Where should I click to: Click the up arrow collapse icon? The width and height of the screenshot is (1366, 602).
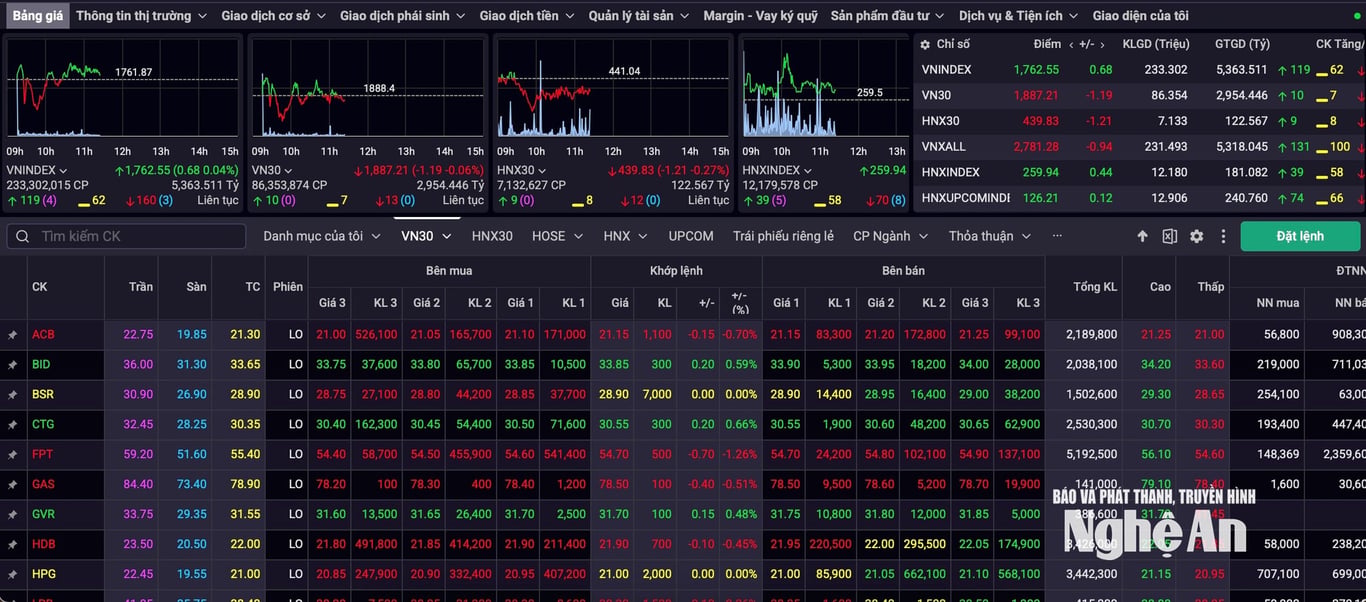pos(1142,237)
